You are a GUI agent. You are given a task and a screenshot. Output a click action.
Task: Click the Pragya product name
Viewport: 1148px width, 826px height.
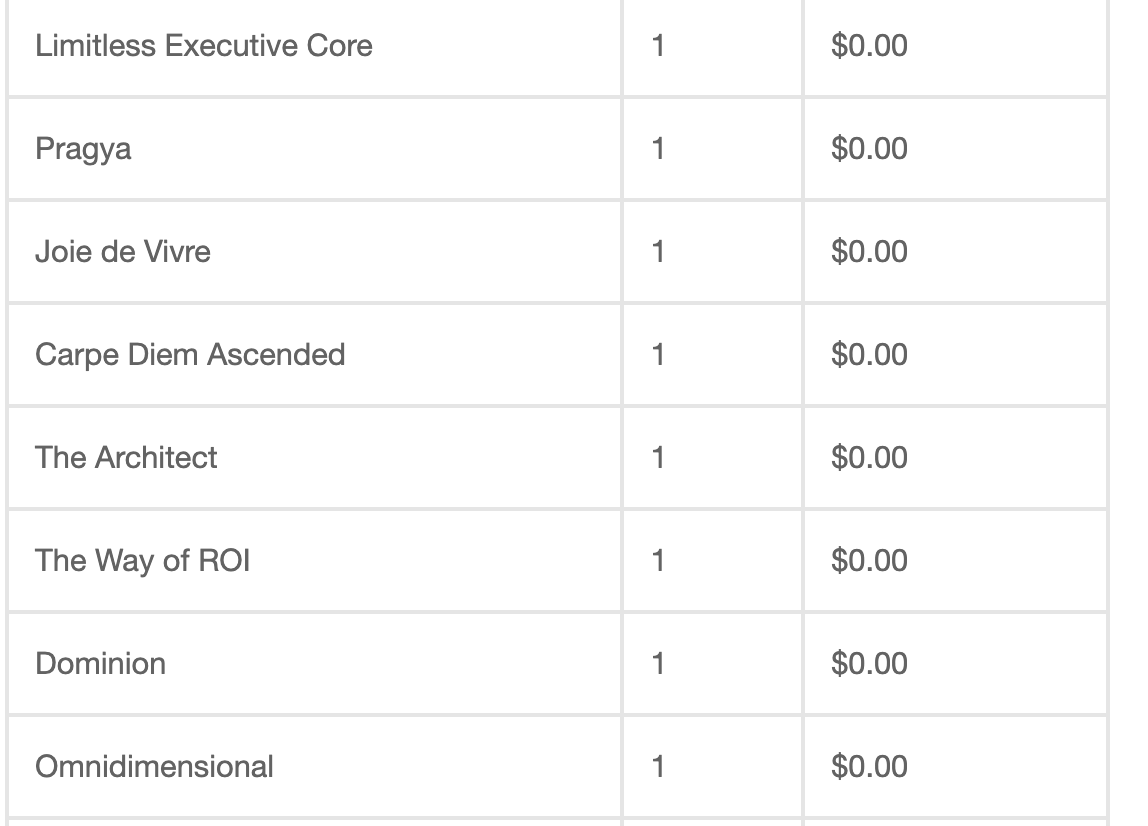click(83, 149)
